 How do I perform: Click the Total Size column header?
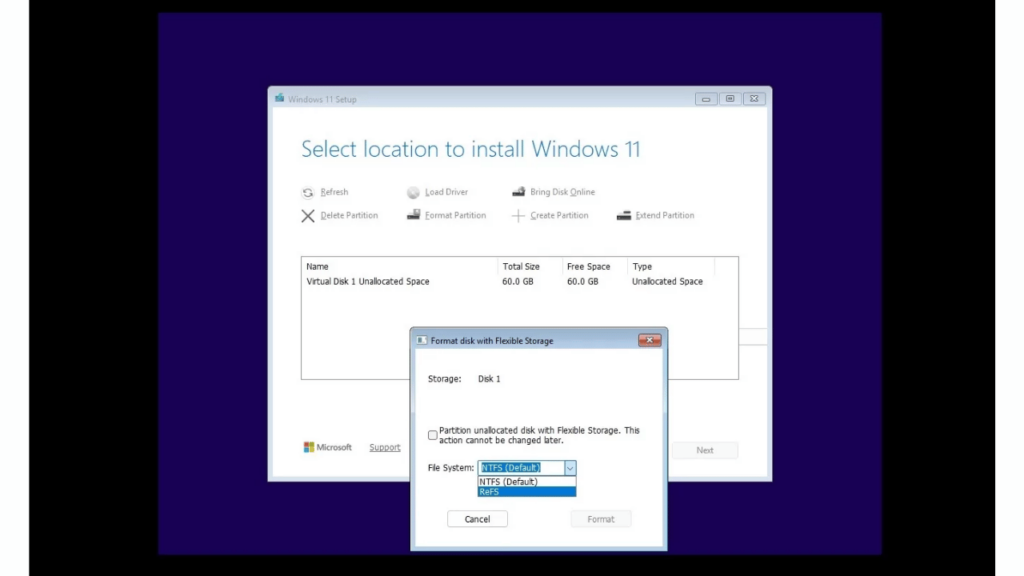(521, 266)
